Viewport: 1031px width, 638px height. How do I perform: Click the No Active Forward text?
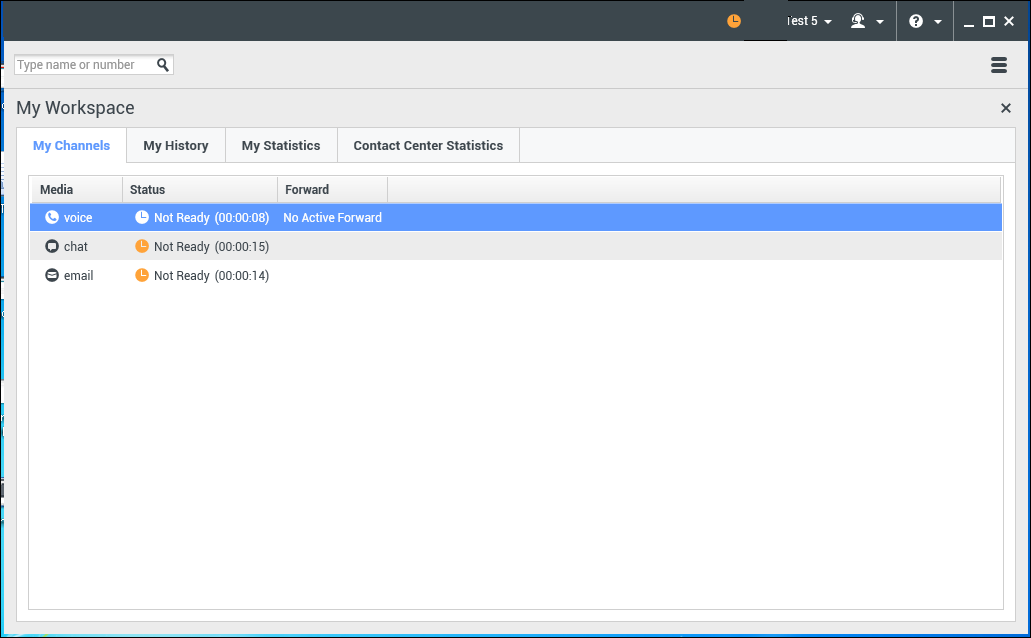(x=332, y=218)
